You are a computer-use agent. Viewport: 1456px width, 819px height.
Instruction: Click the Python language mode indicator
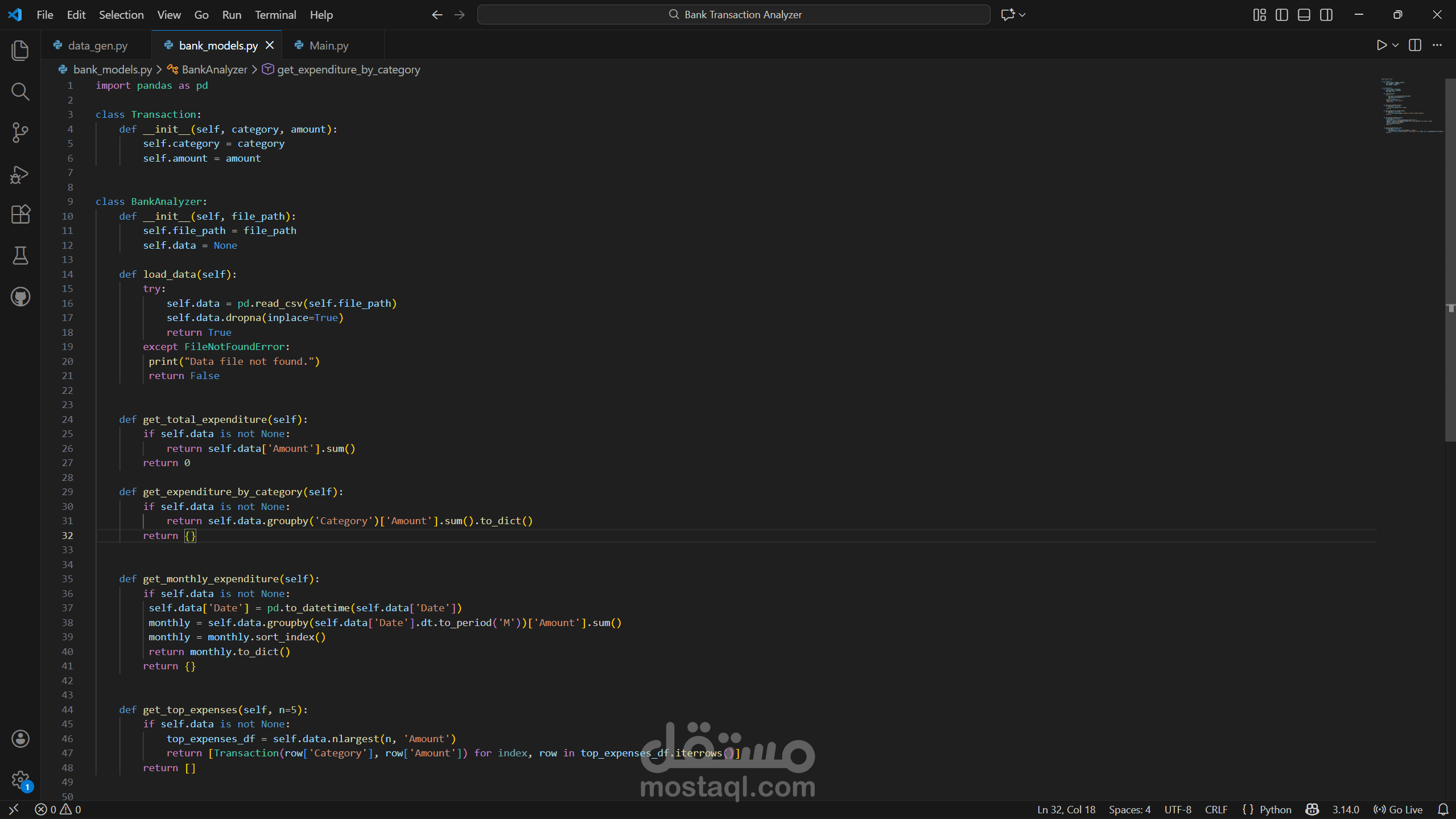1275,809
